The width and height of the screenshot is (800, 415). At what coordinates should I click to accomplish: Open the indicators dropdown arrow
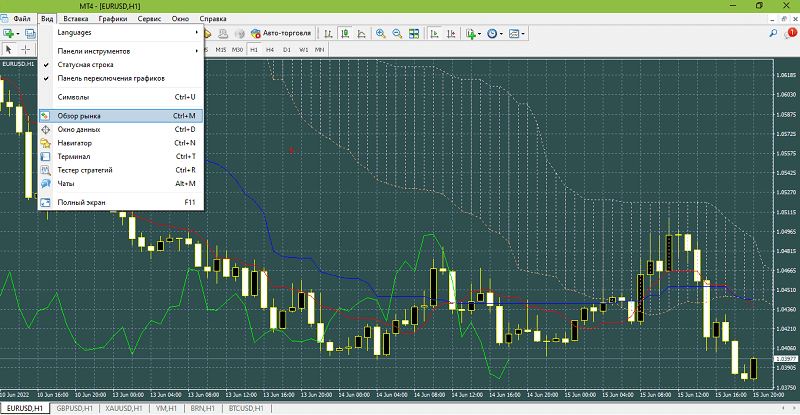point(479,34)
